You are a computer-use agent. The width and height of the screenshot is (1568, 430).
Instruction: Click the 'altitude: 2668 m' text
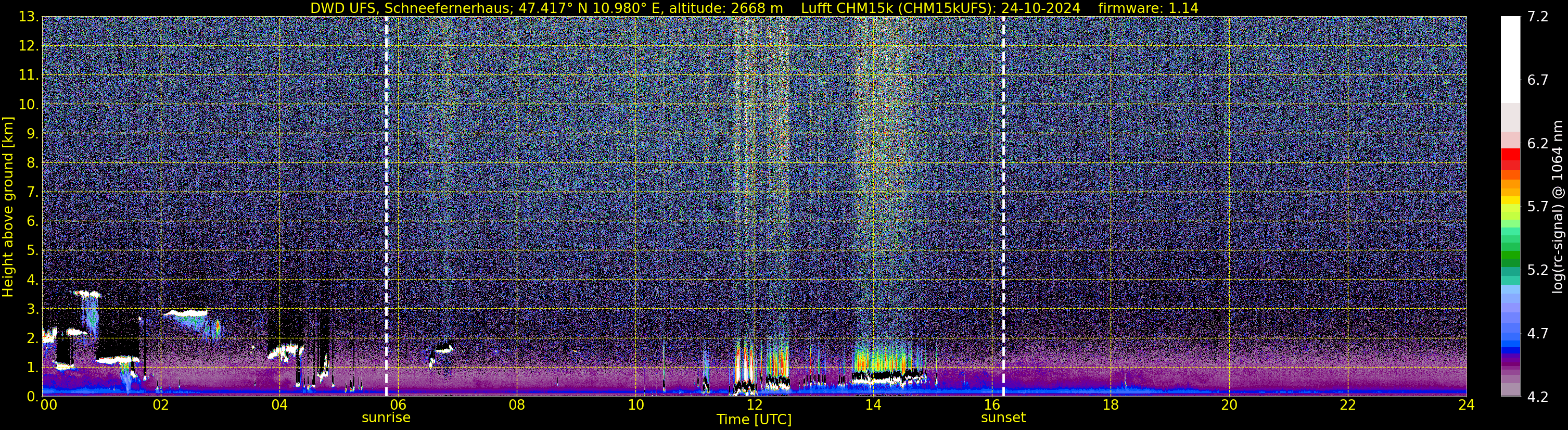726,8
